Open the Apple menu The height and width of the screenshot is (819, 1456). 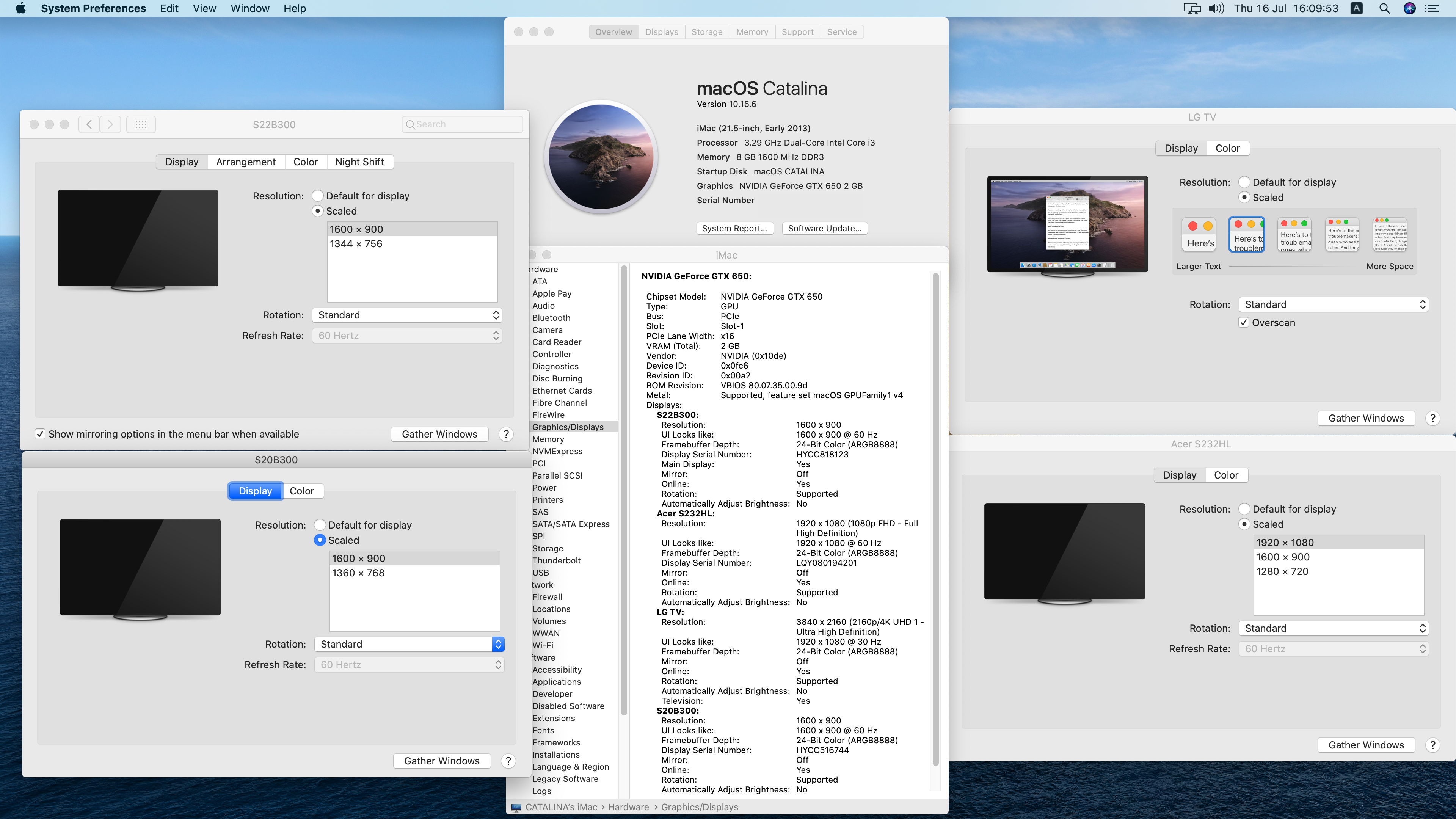pos(21,8)
